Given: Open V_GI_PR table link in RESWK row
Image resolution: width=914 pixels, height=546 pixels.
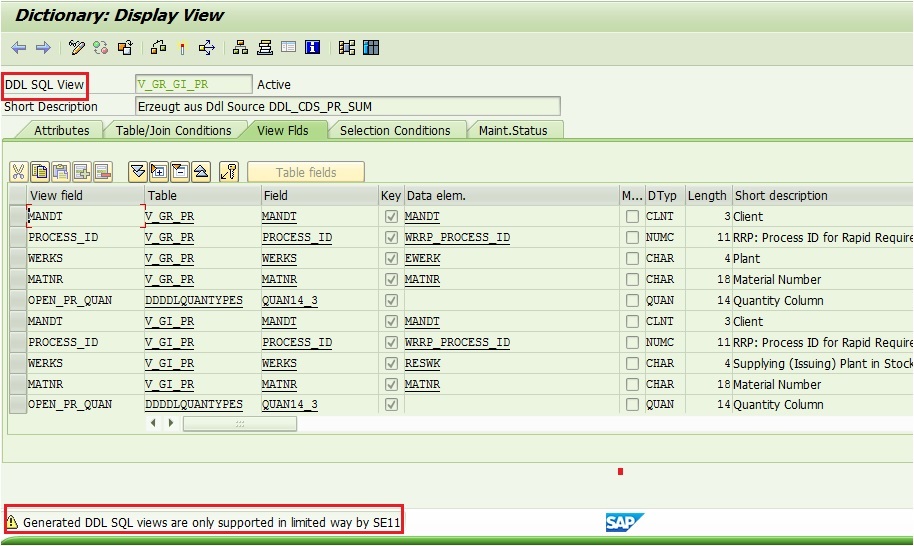Looking at the screenshot, I should [x=169, y=363].
